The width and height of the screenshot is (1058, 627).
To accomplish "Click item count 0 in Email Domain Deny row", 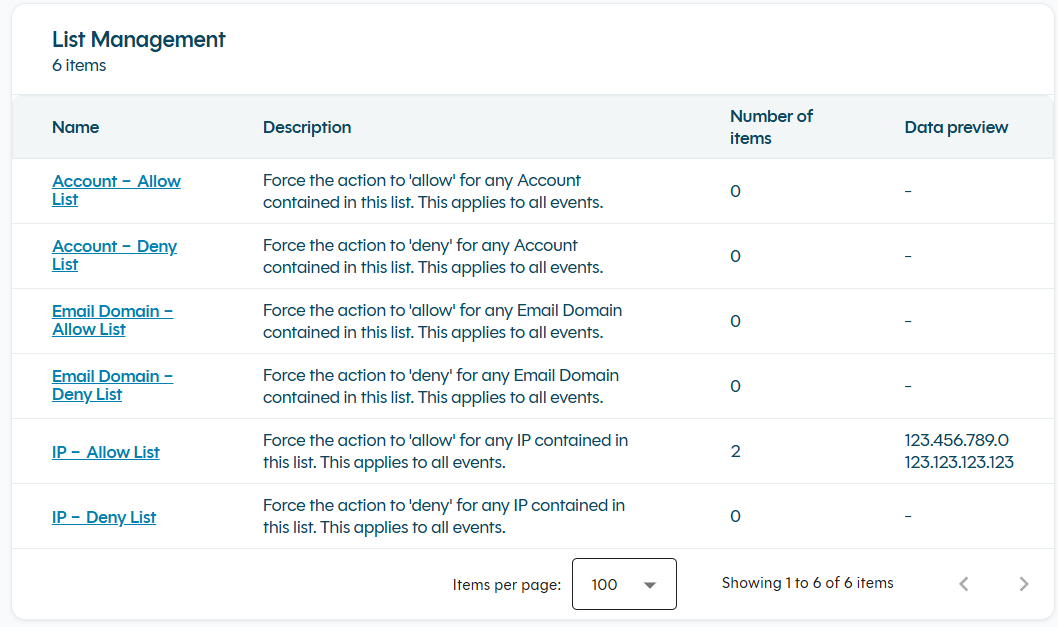I will coord(735,386).
